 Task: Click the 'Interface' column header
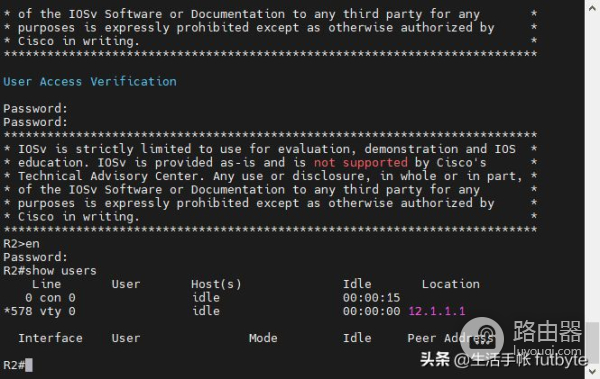point(50,338)
